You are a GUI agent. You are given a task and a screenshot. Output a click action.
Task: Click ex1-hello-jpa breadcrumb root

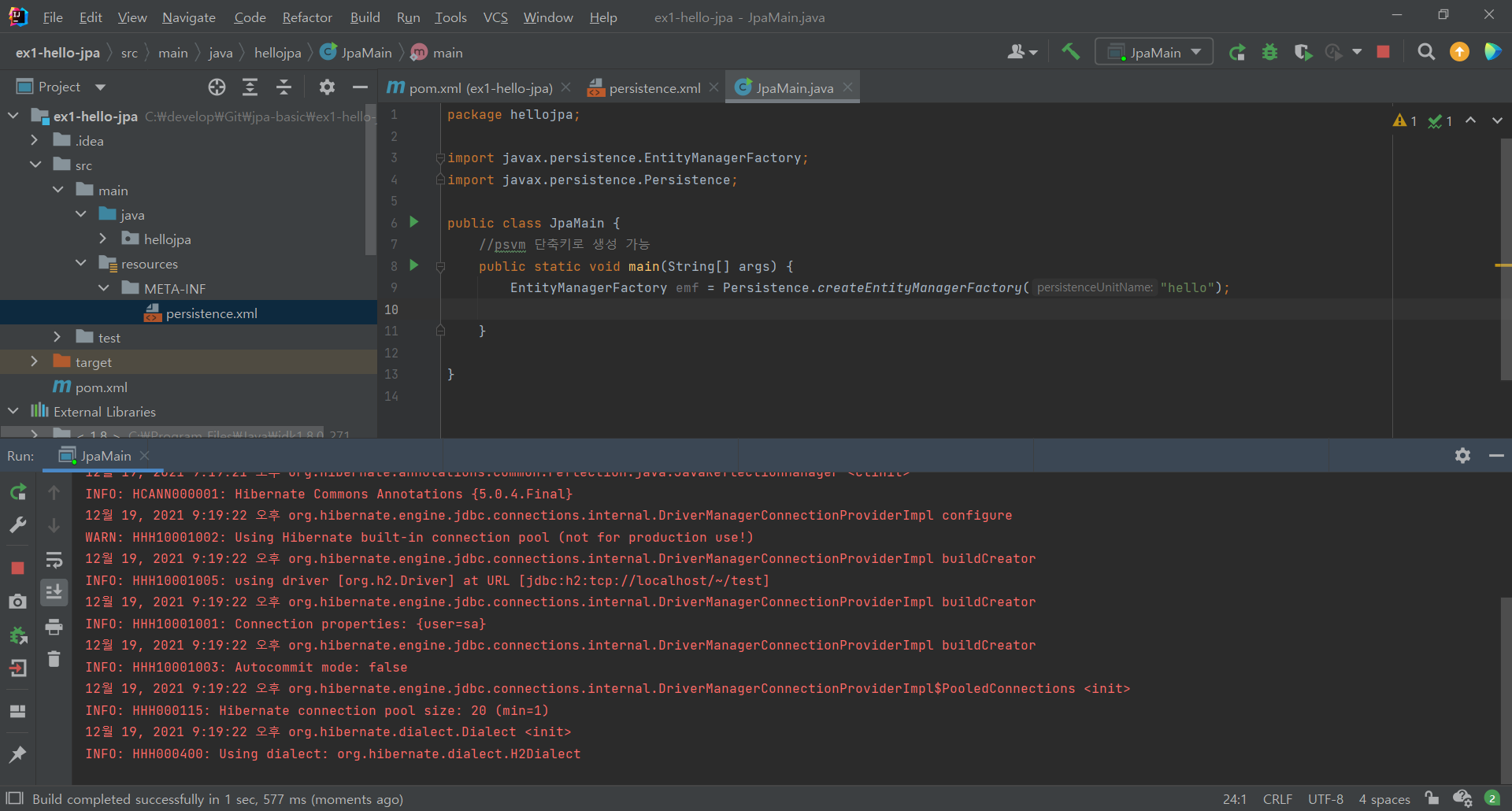point(57,53)
